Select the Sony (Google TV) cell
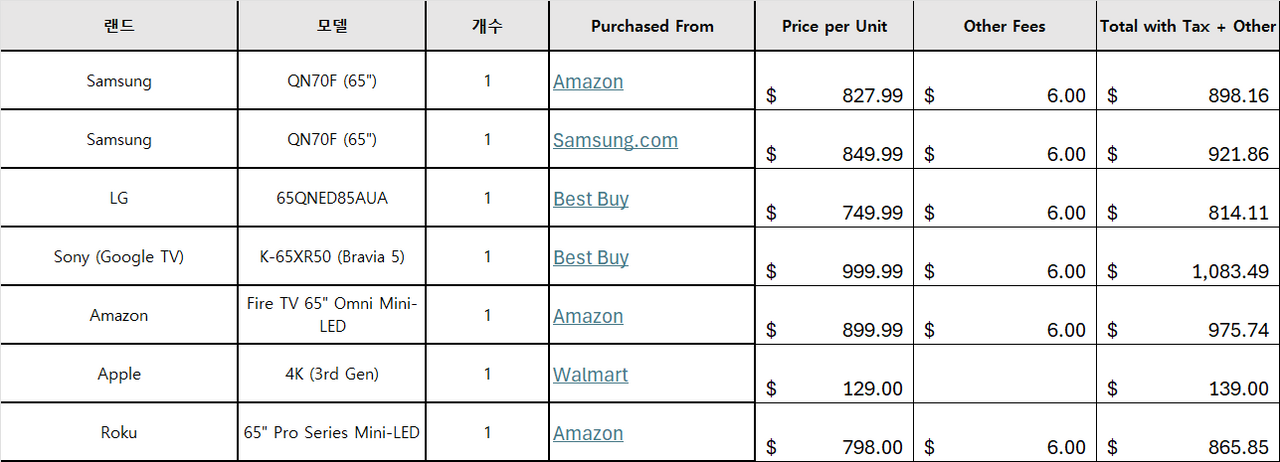 coord(119,257)
